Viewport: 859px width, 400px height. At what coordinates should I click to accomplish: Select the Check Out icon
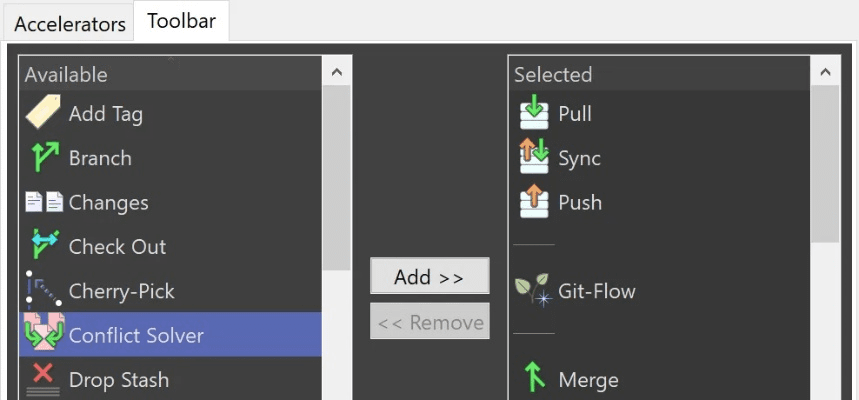pos(44,246)
